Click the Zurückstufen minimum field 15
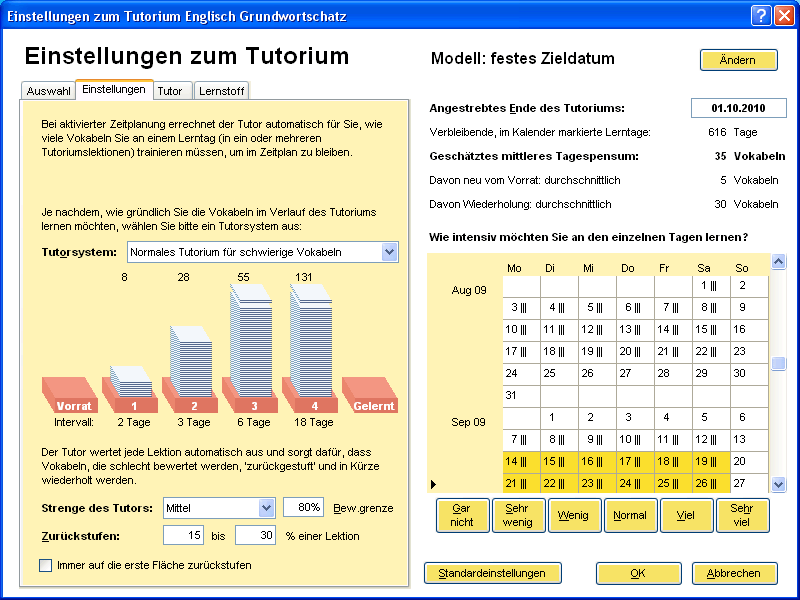This screenshot has width=800, height=600. (x=184, y=535)
